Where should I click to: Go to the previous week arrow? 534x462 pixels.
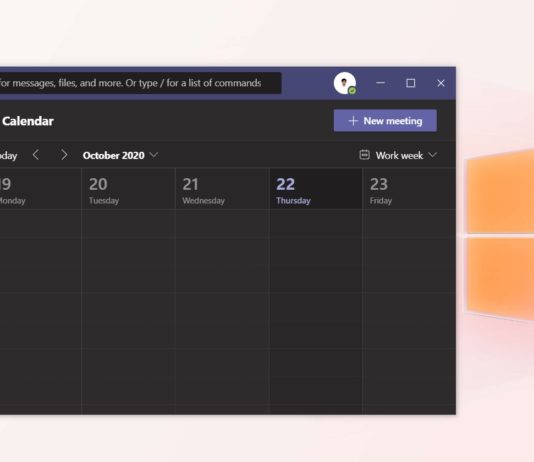click(x=35, y=155)
